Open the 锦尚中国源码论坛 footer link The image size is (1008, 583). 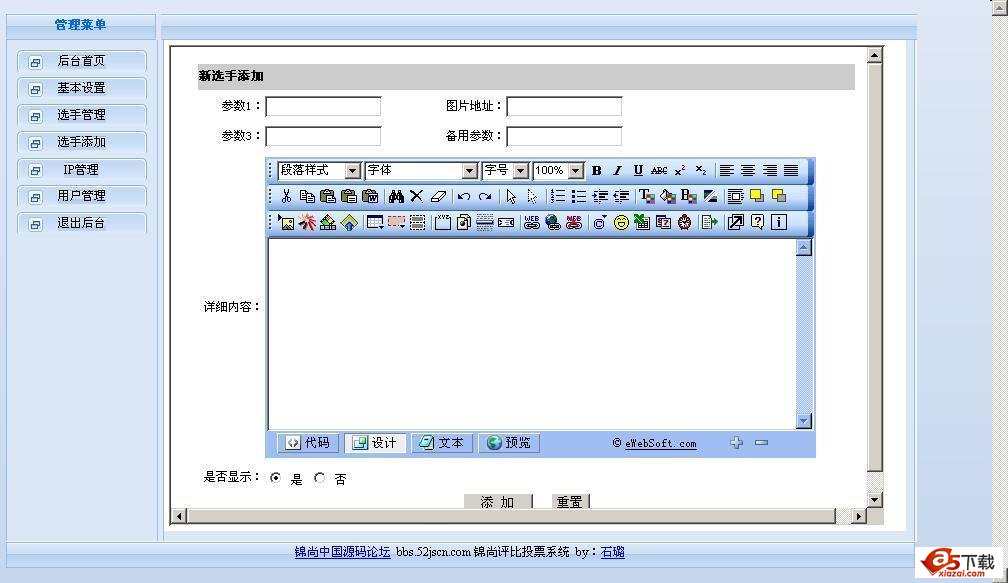tap(342, 552)
